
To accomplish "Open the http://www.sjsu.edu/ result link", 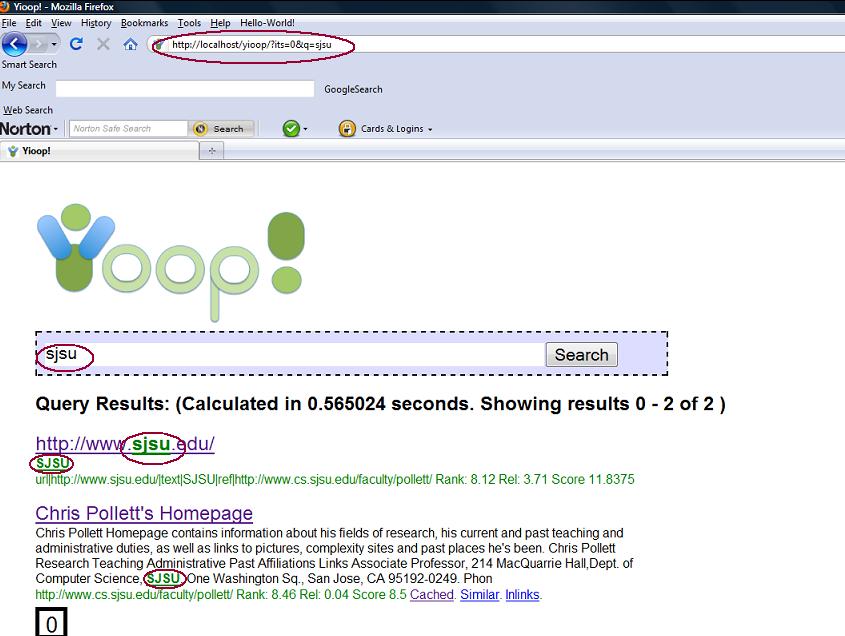I will point(125,444).
